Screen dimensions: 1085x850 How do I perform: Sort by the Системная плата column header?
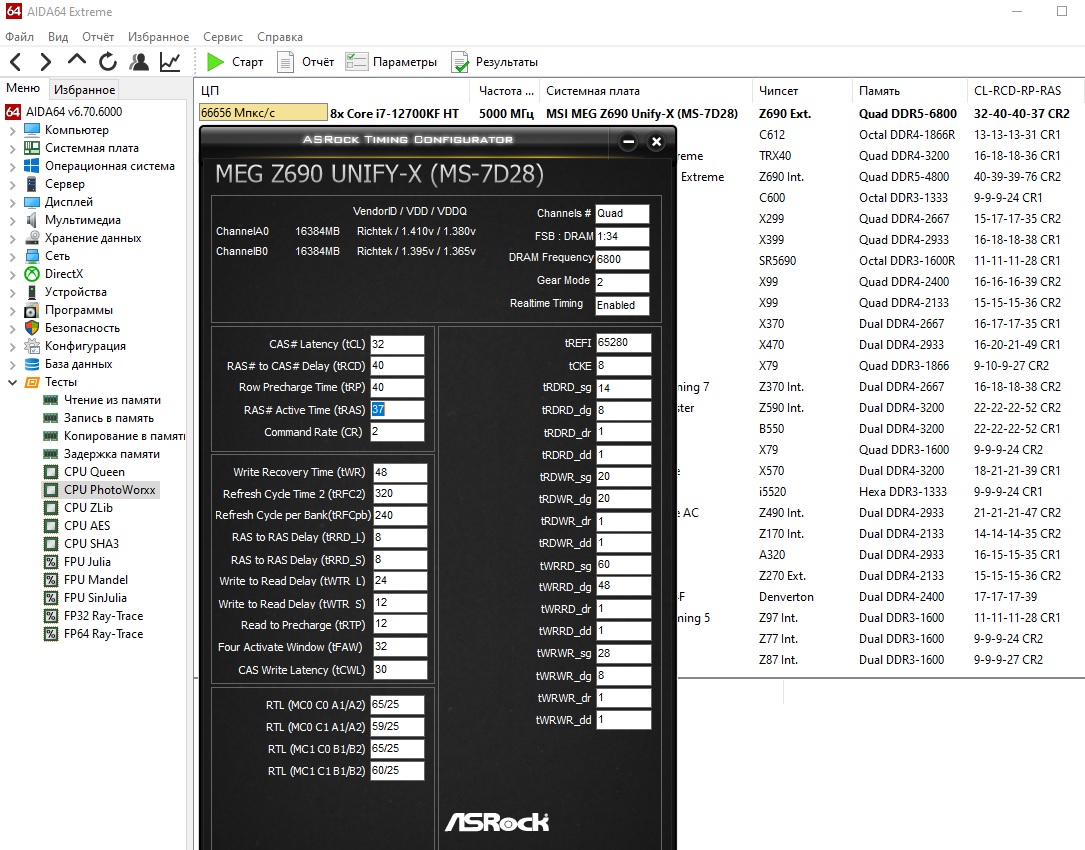click(x=592, y=91)
